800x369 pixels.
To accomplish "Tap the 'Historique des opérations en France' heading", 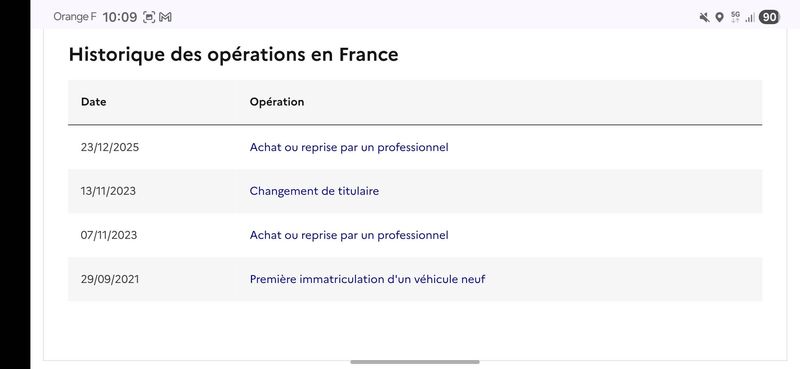I will (234, 55).
